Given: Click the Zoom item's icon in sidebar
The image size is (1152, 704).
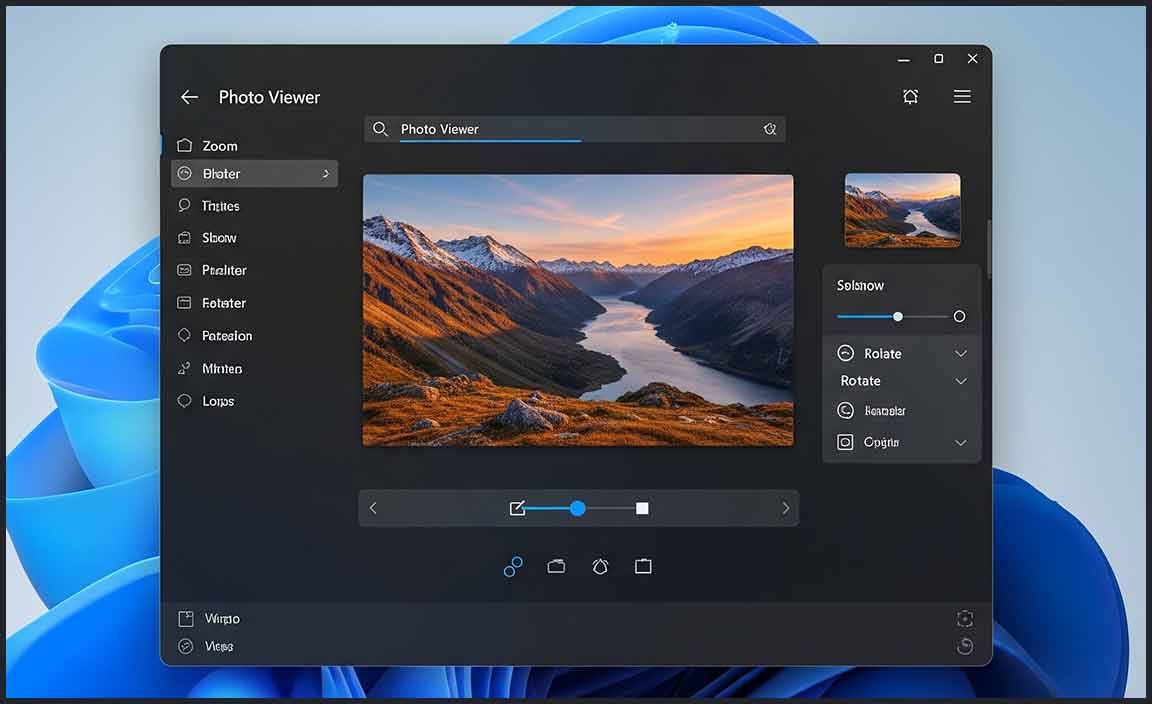Looking at the screenshot, I should (x=184, y=145).
